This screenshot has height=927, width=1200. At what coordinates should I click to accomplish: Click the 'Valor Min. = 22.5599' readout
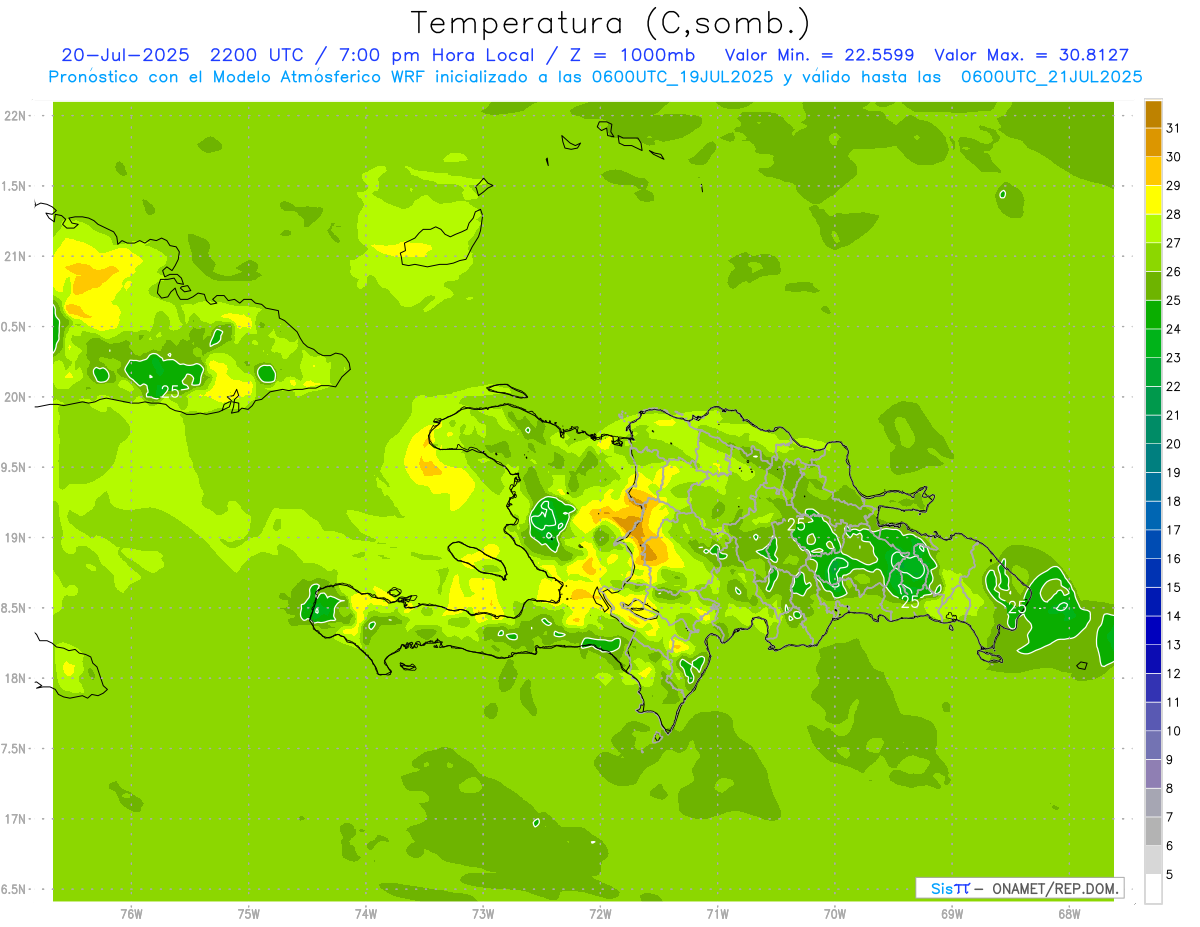[x=819, y=55]
